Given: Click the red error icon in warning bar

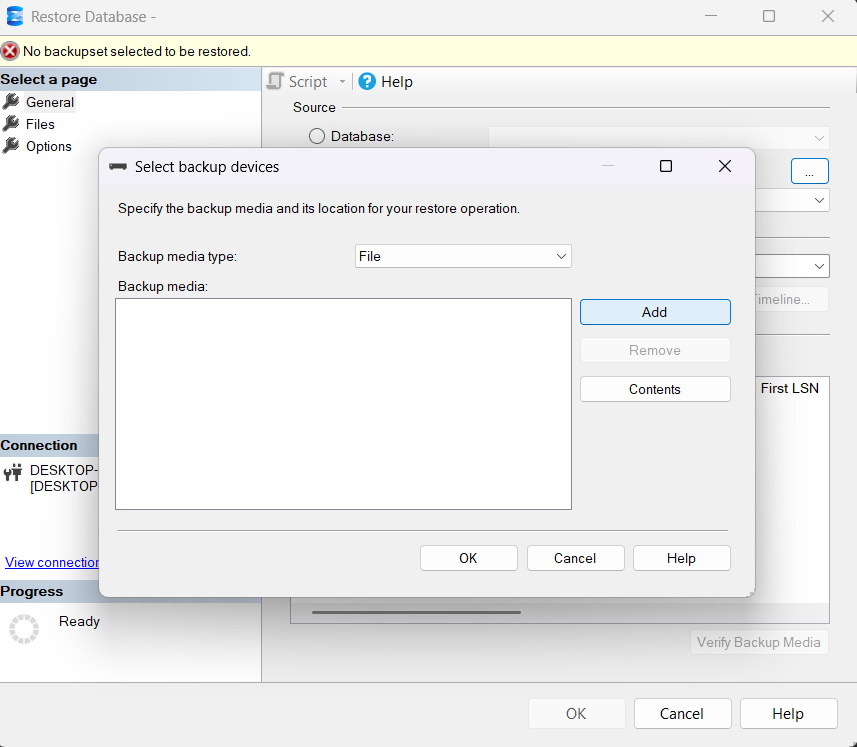Looking at the screenshot, I should [x=10, y=51].
